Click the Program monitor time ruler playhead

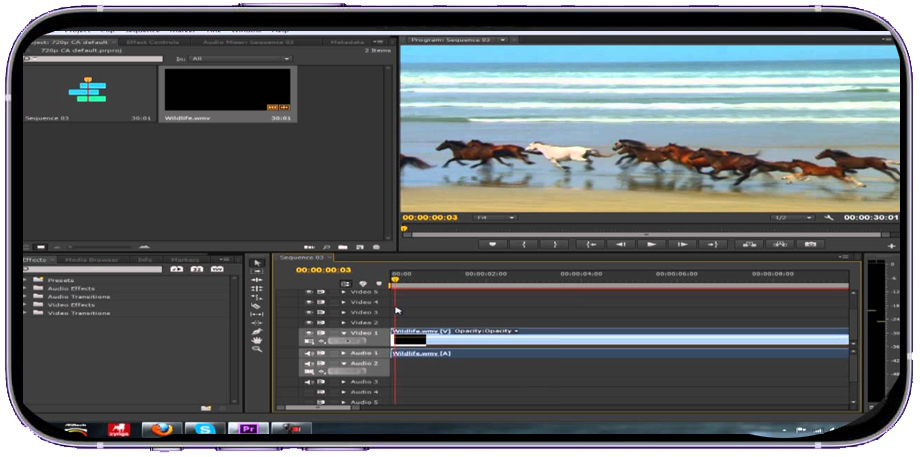tap(404, 229)
